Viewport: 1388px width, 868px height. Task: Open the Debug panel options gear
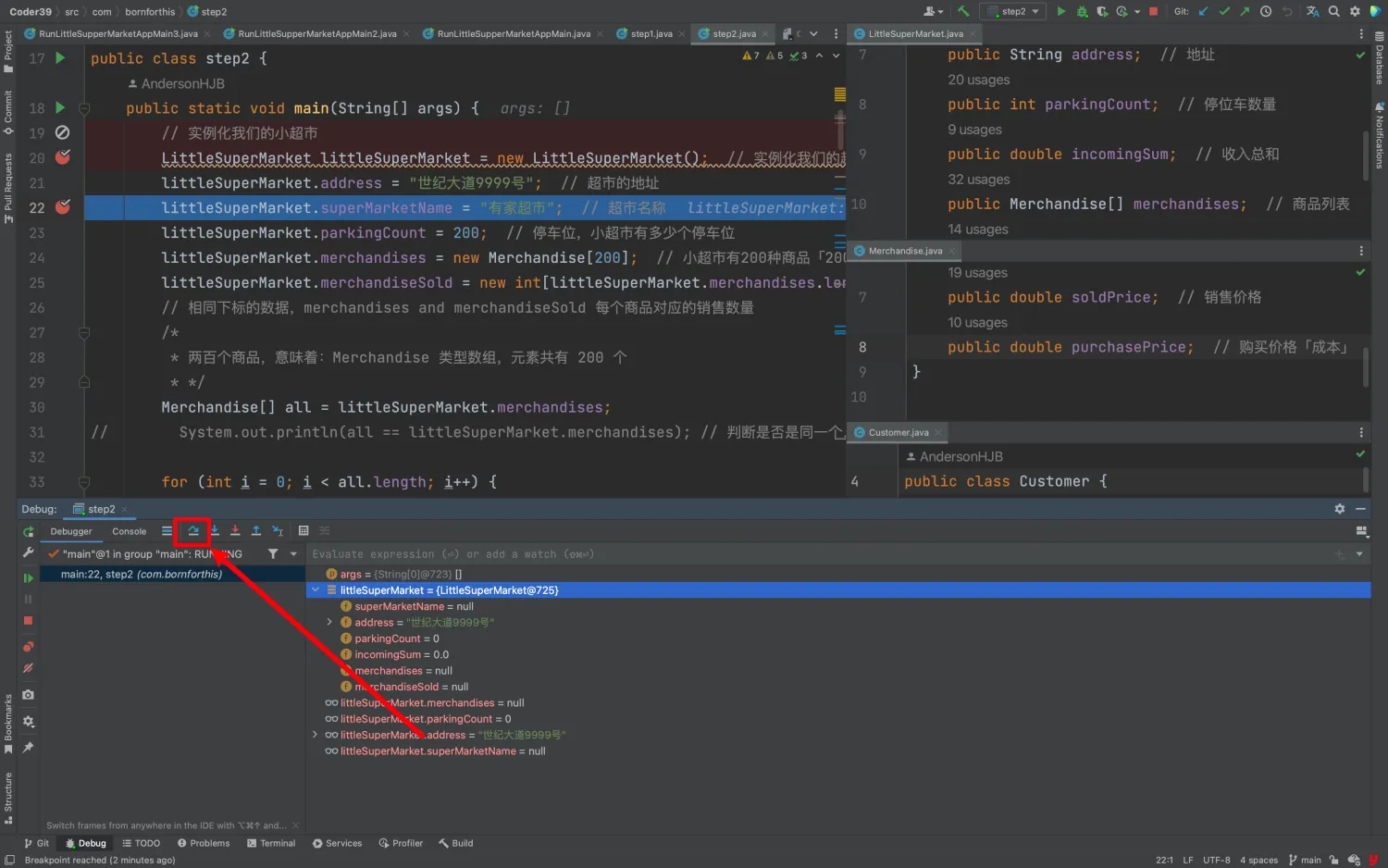coord(1339,509)
